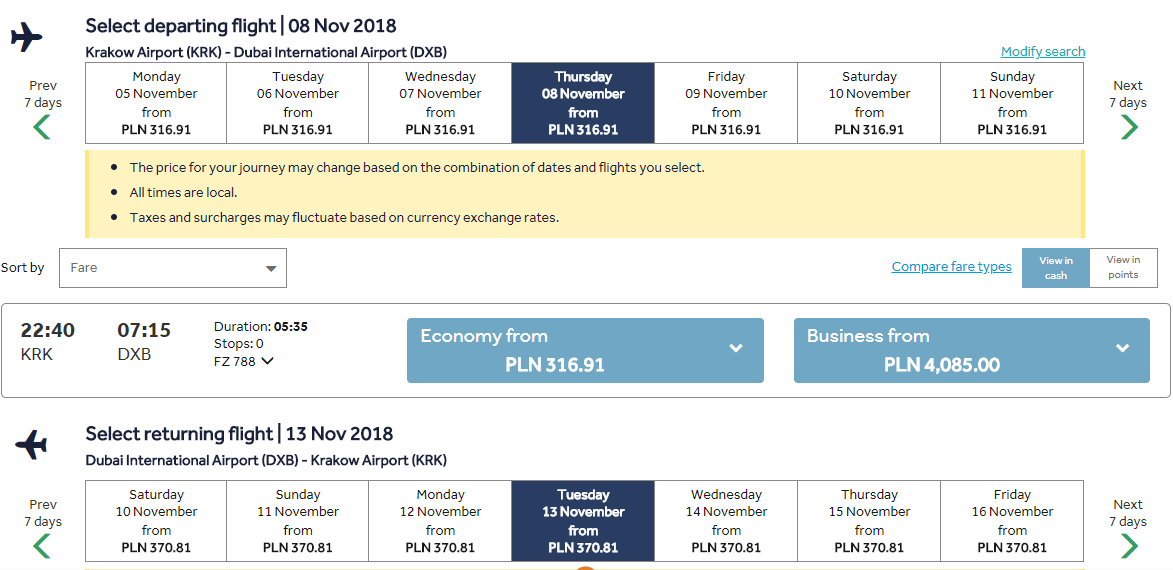Switch fare display to View in cash
The image size is (1173, 570).
pos(1055,268)
